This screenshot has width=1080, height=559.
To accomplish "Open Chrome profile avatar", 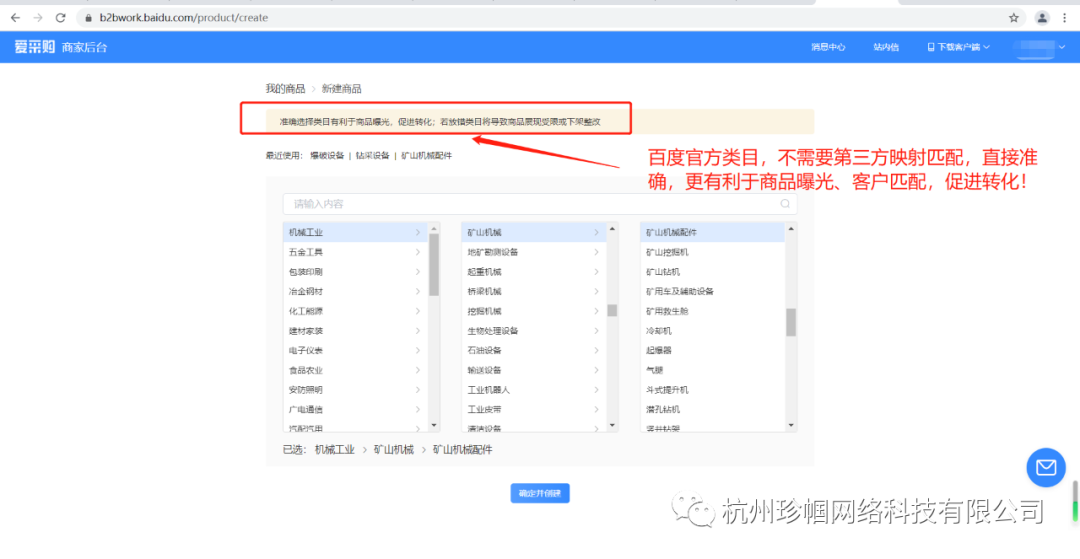I will pos(1043,18).
